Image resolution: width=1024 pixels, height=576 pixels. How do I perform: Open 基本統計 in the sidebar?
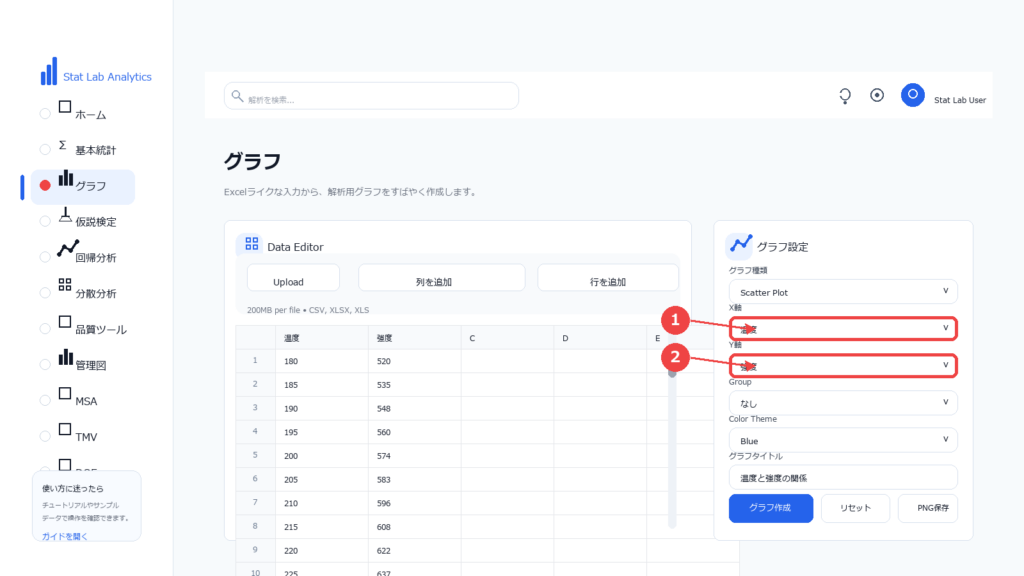(95, 150)
